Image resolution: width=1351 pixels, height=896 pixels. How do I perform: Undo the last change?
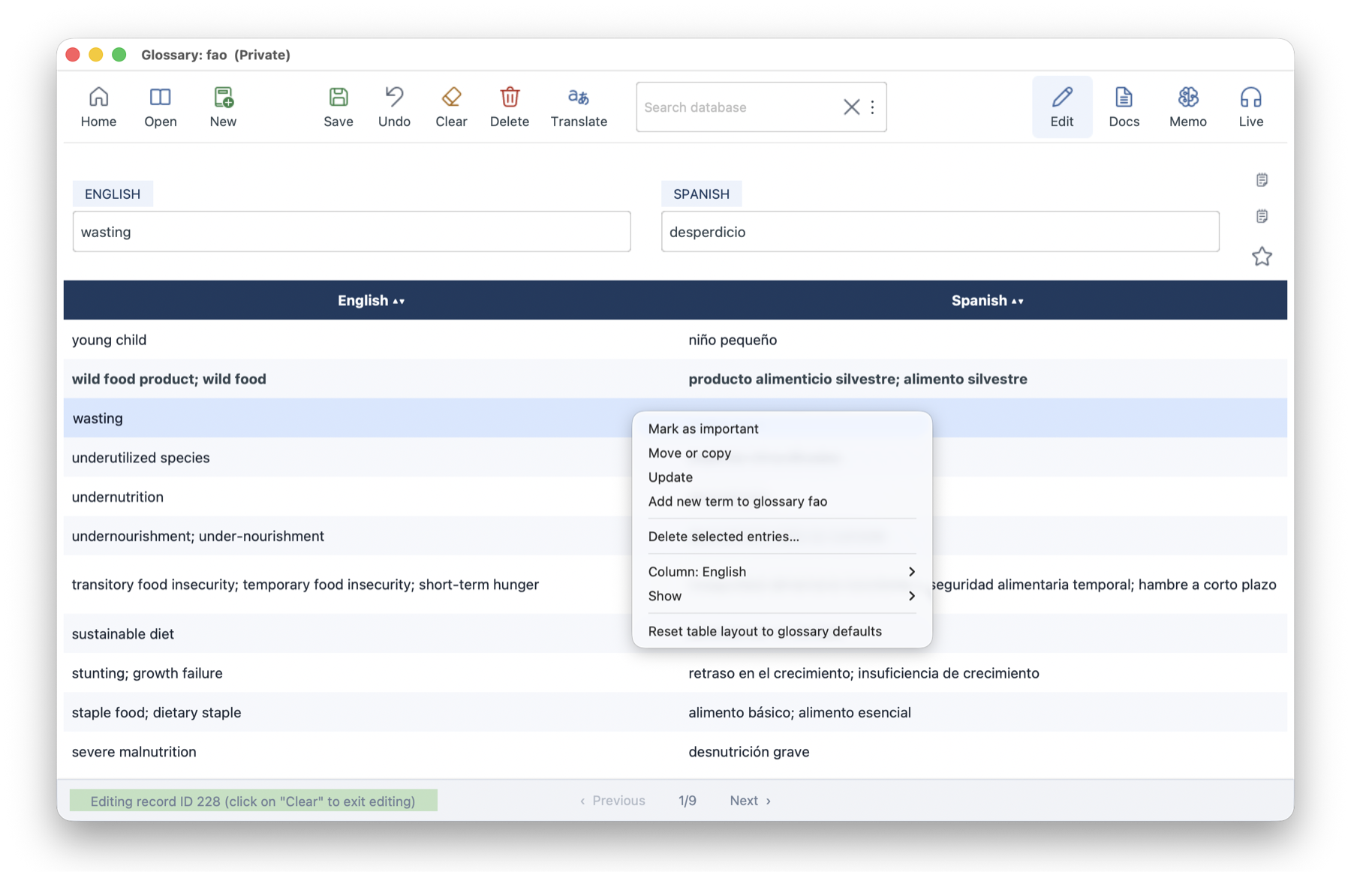(394, 107)
